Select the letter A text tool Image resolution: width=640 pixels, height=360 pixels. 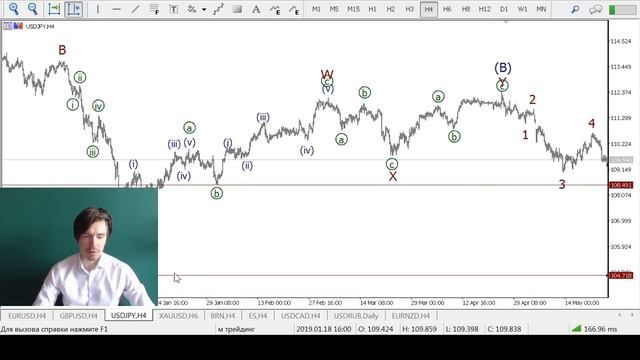coord(256,9)
